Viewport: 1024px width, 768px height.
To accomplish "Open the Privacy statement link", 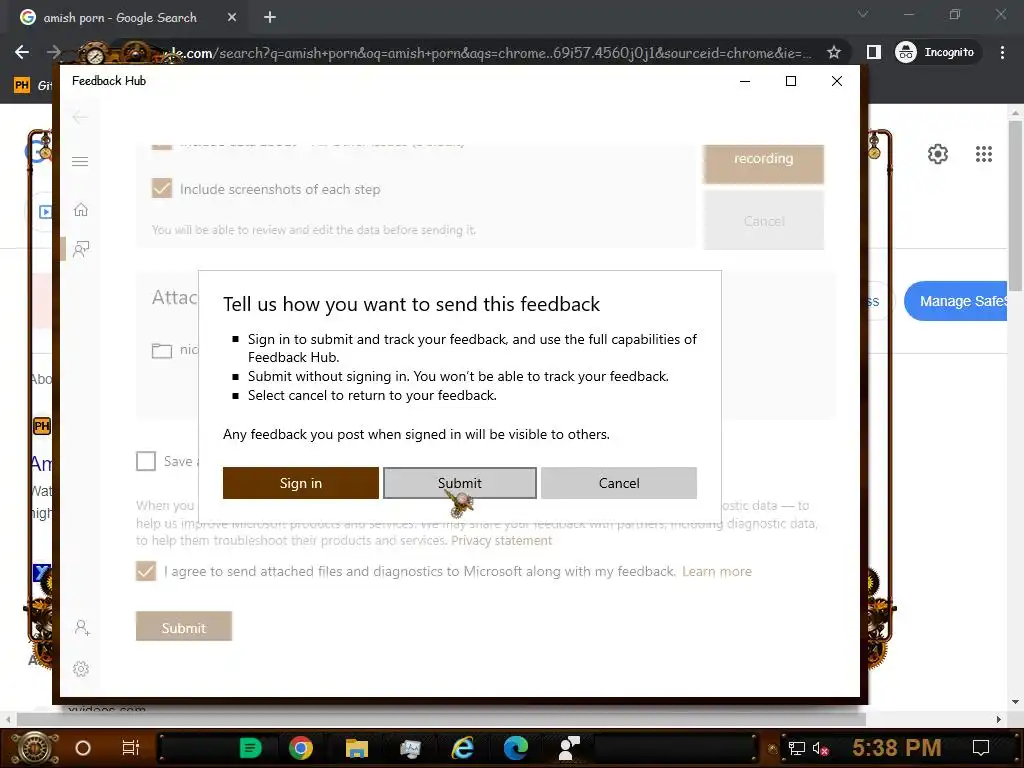I will click(x=501, y=541).
